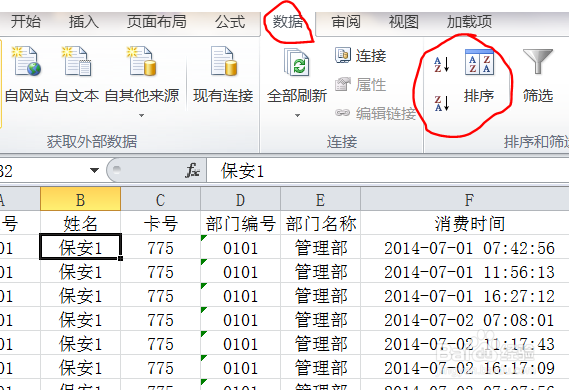
Task: Click 0101 in the 07:42:56 row
Action: [240, 248]
